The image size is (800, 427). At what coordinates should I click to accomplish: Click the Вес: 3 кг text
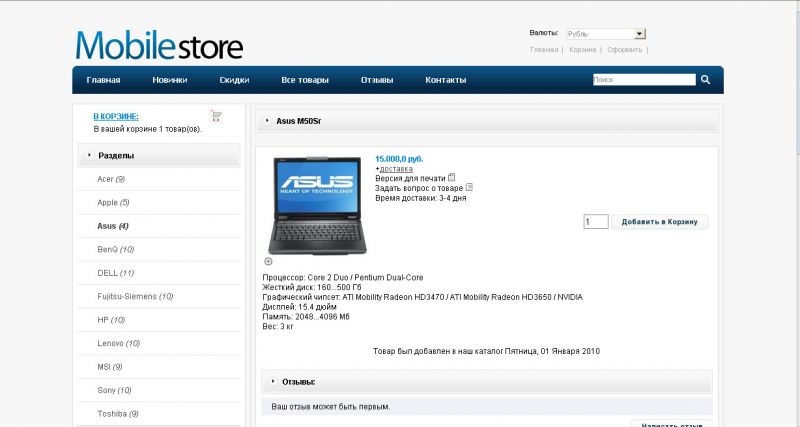coord(278,326)
